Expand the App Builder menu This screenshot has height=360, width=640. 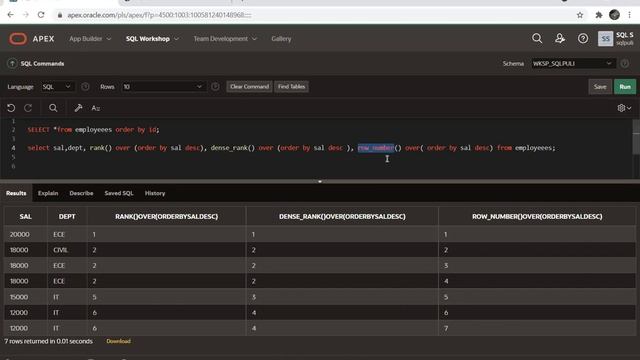click(90, 39)
